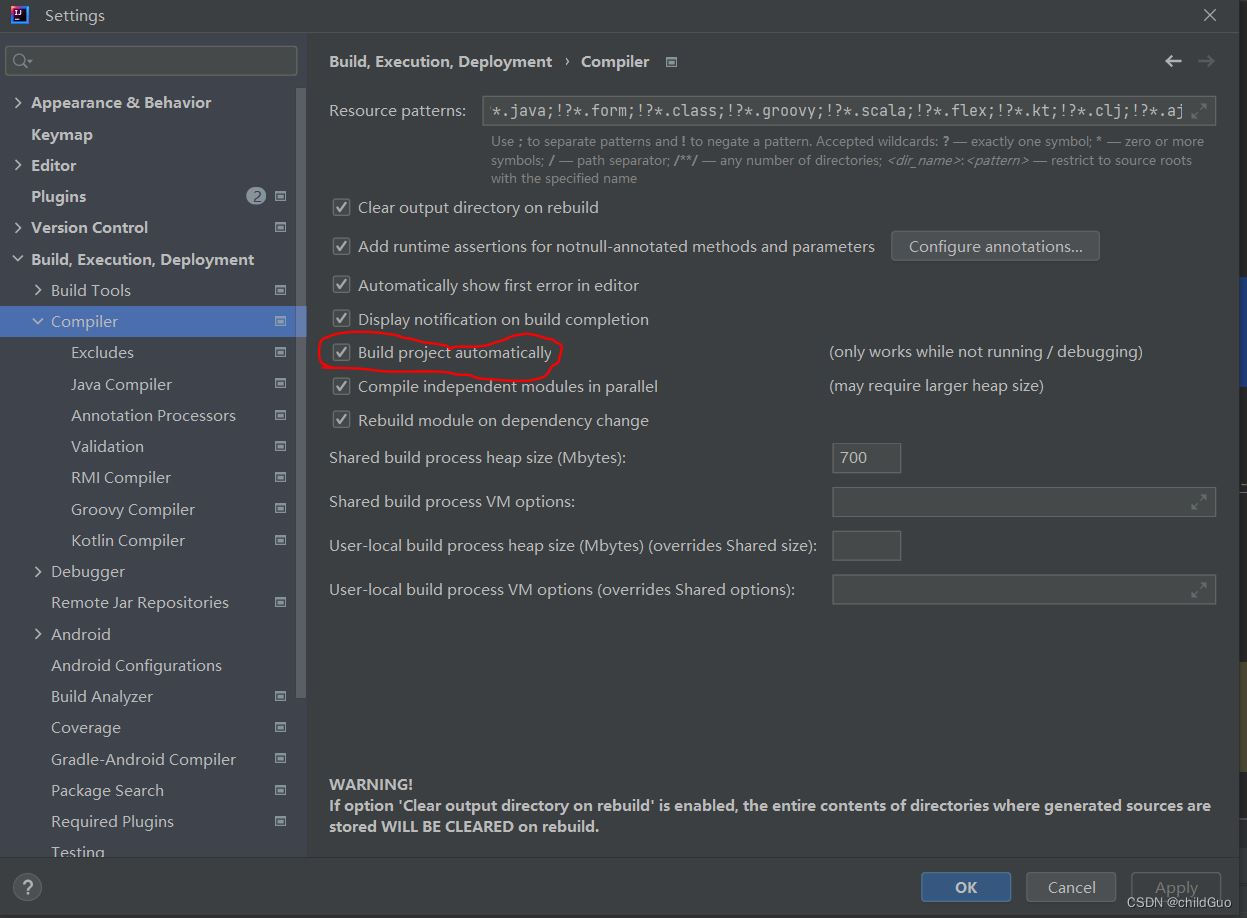Confirm settings with OK

[966, 887]
